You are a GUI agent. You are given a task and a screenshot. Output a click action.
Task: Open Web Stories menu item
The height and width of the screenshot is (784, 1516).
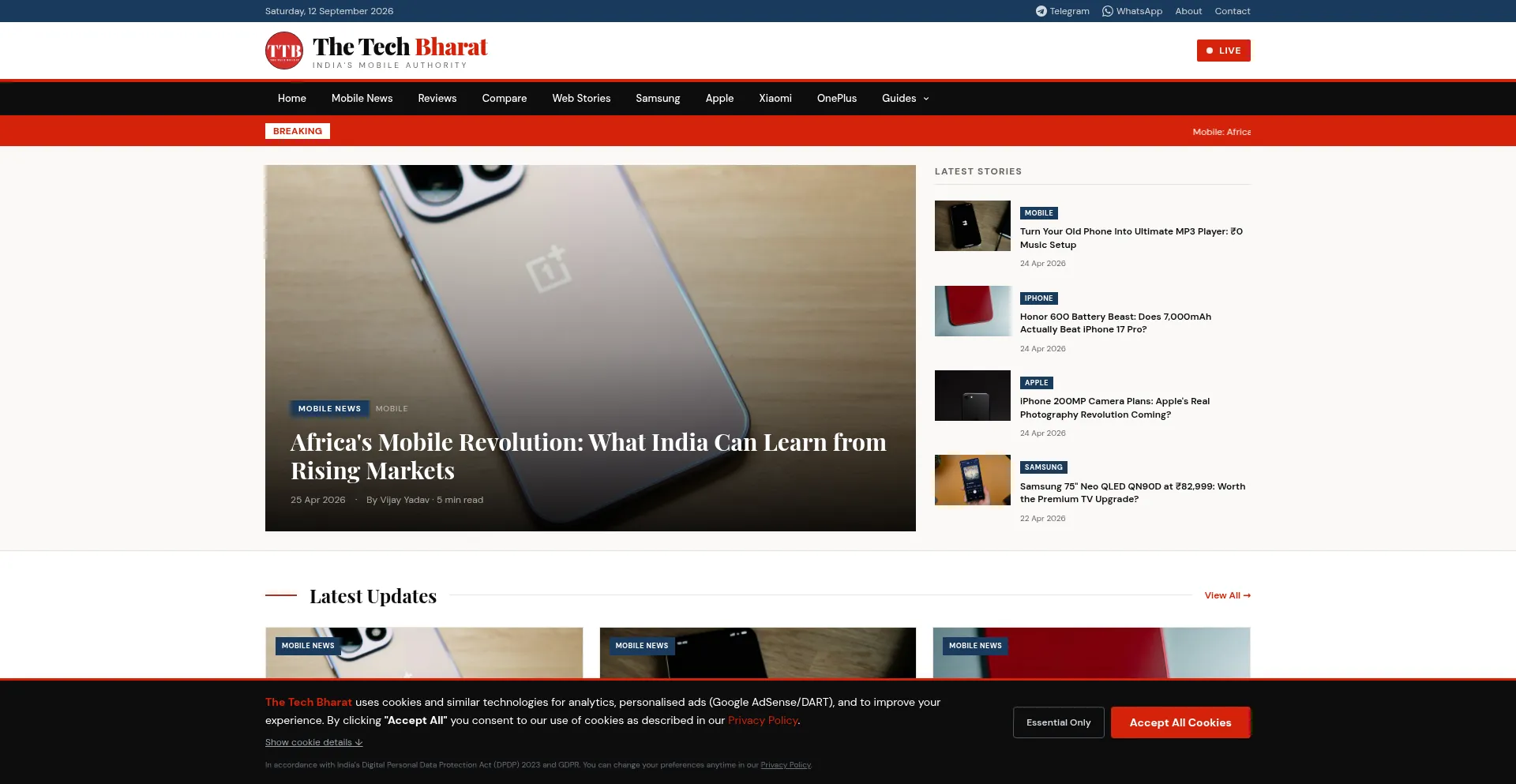pyautogui.click(x=581, y=99)
